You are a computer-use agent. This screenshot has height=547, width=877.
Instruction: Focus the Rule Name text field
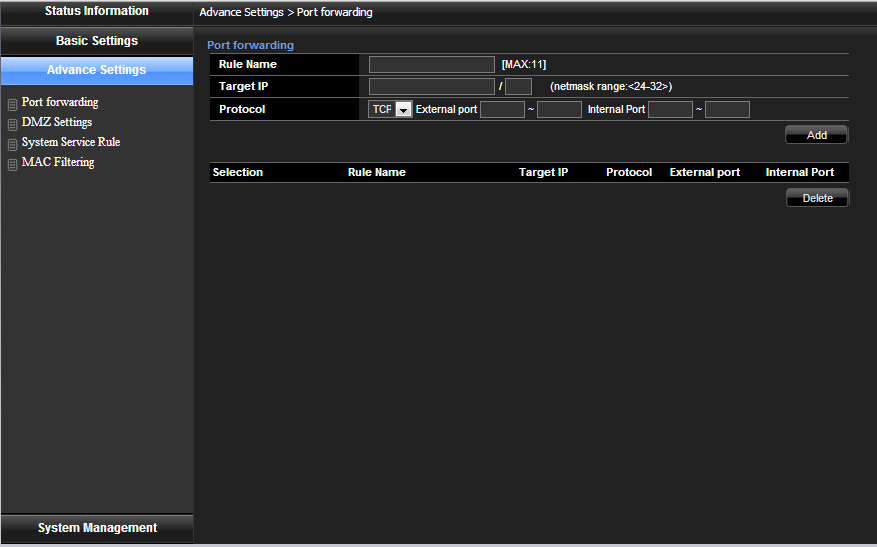431,65
